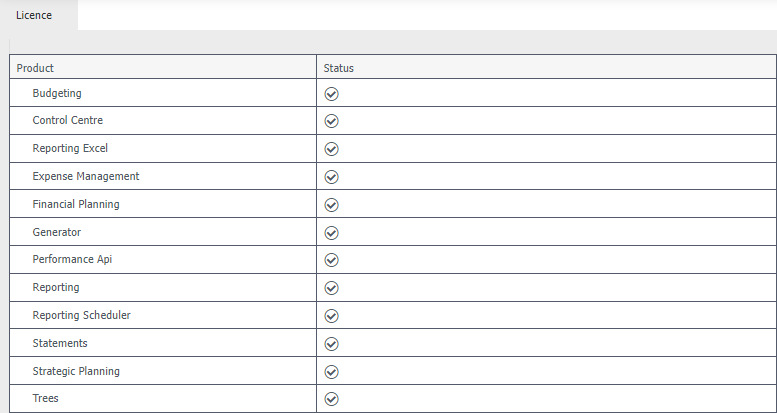
Task: Click the Strategic Planning status check icon
Action: 332,372
